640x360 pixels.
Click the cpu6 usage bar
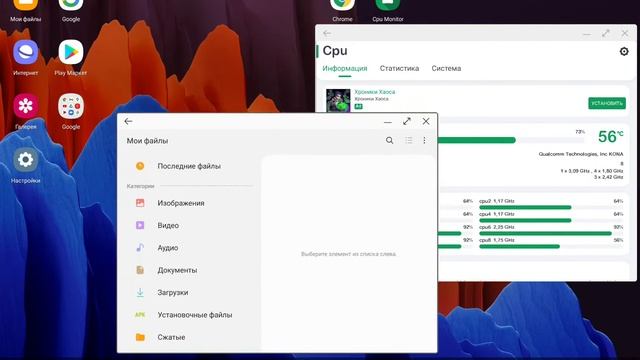click(x=550, y=233)
